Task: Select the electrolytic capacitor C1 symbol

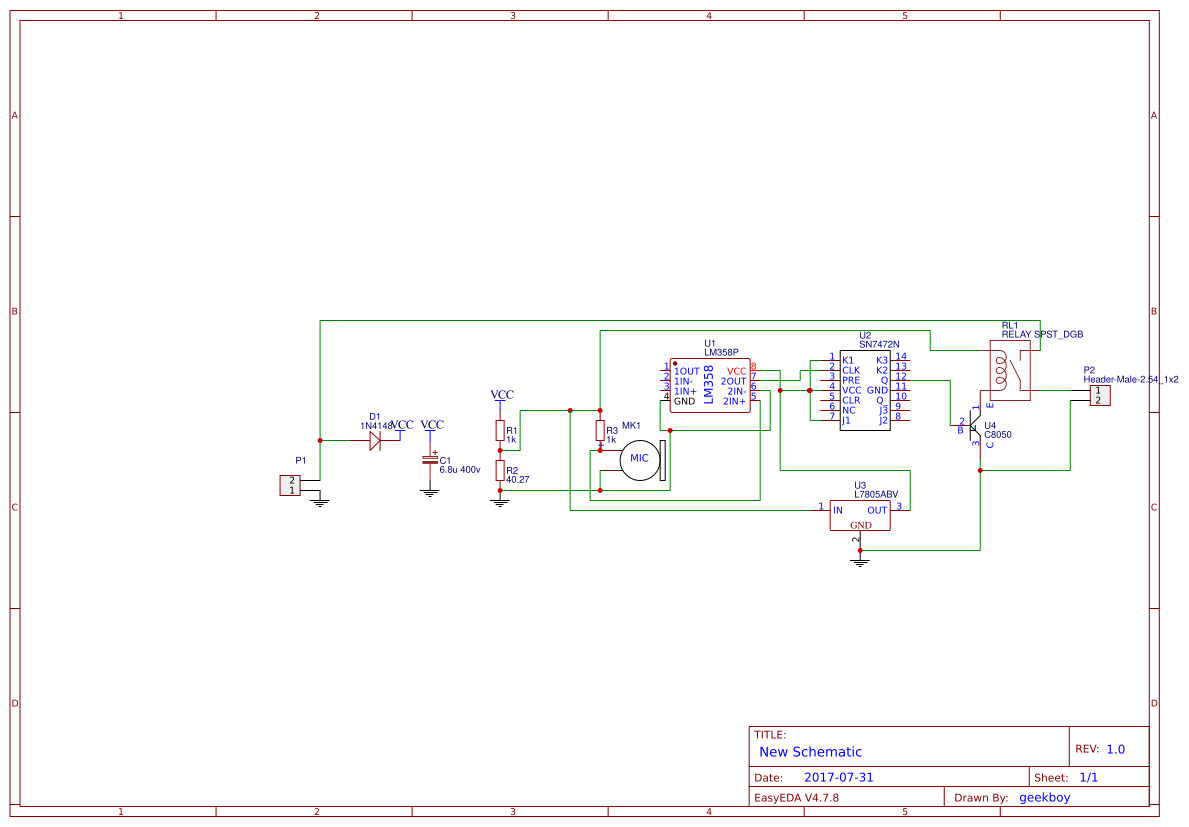Action: [x=431, y=460]
